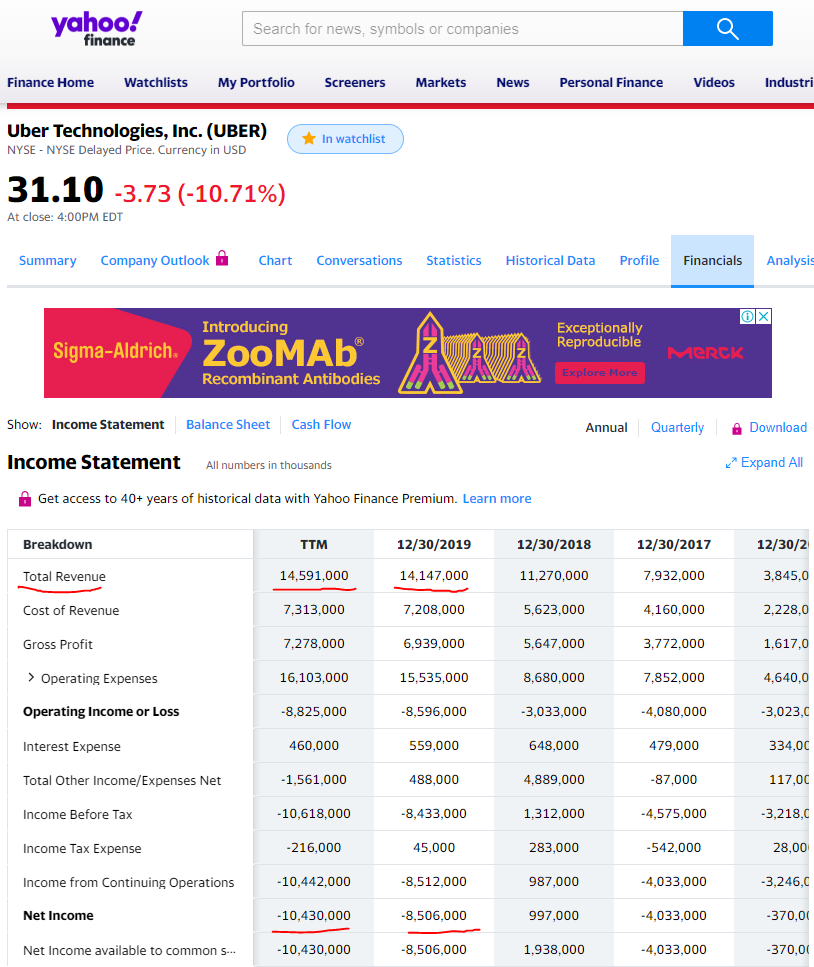
Task: Switch to the Statistics tab
Action: click(x=454, y=260)
